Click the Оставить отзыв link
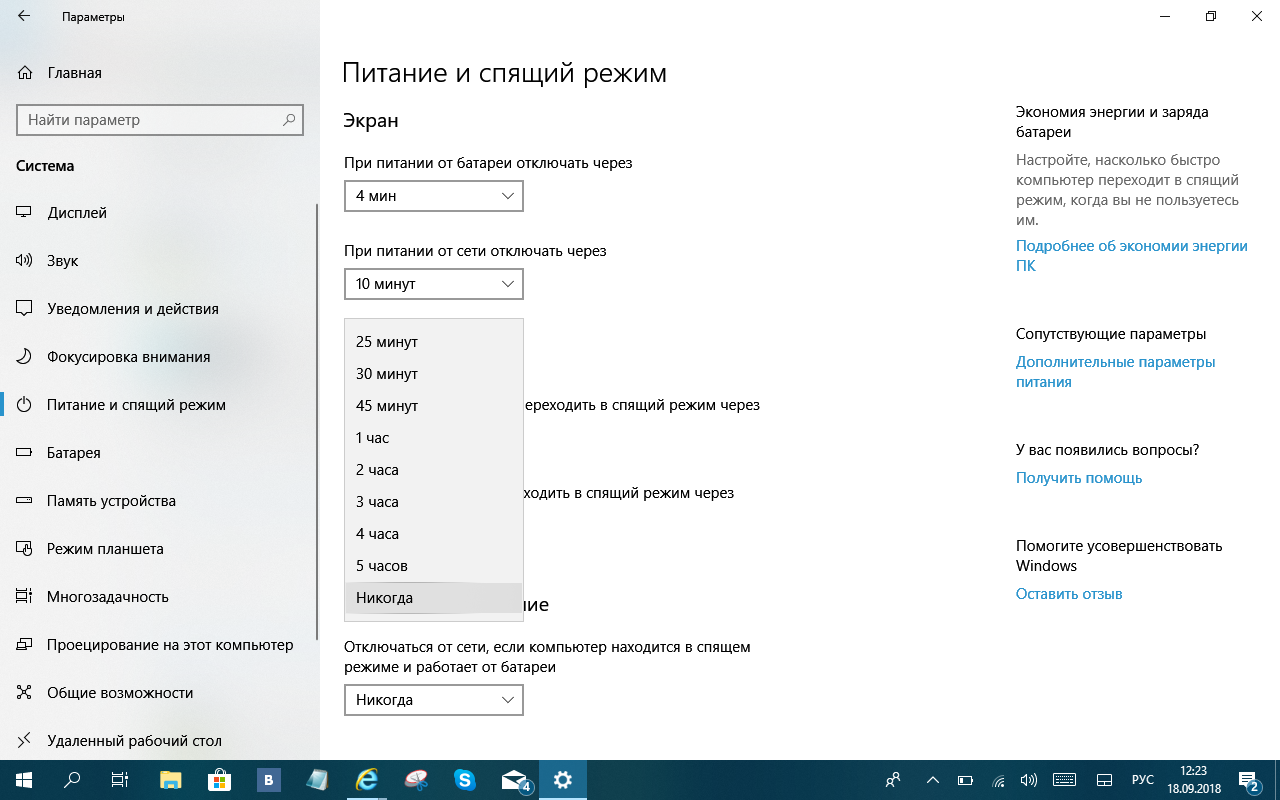This screenshot has height=800, width=1280. coord(1069,594)
